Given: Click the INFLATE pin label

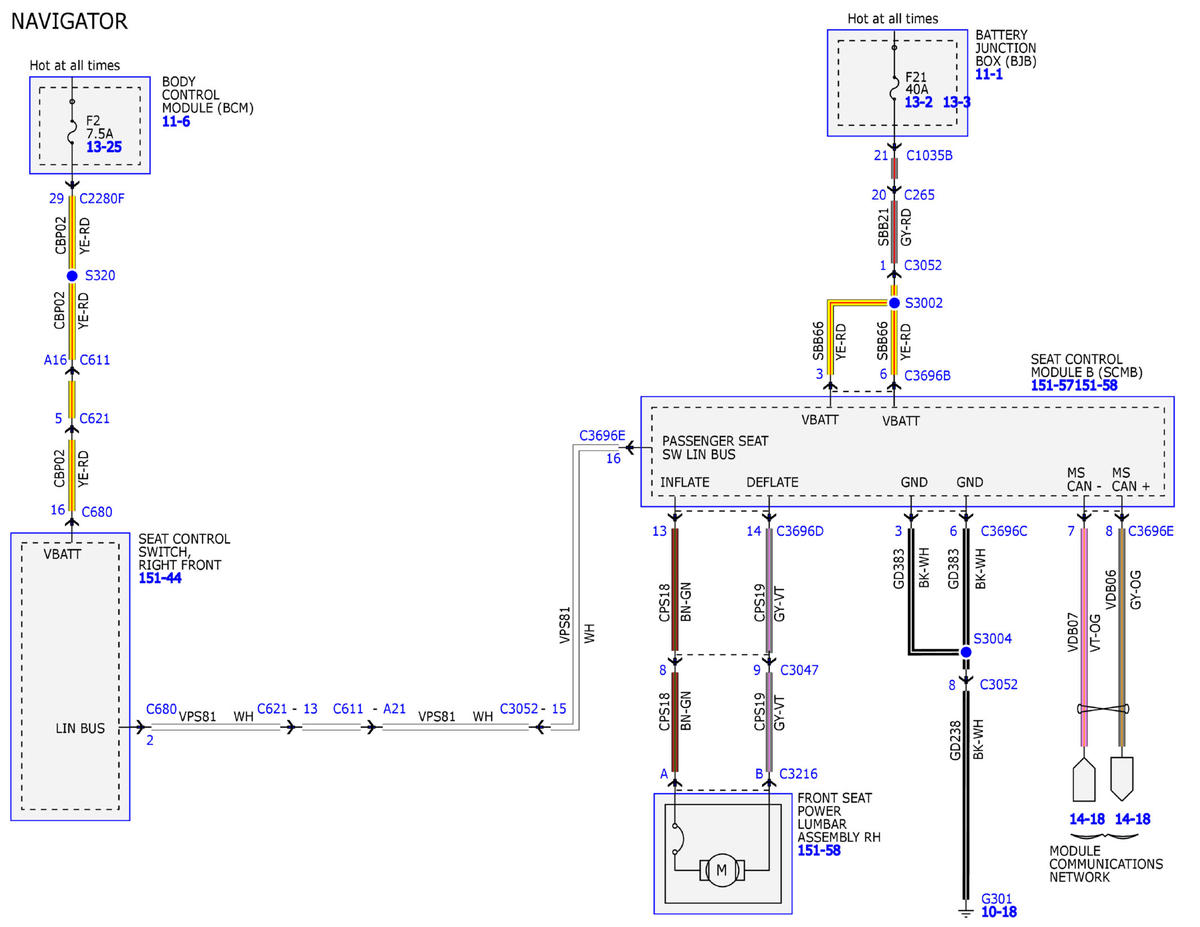Looking at the screenshot, I should [x=685, y=482].
